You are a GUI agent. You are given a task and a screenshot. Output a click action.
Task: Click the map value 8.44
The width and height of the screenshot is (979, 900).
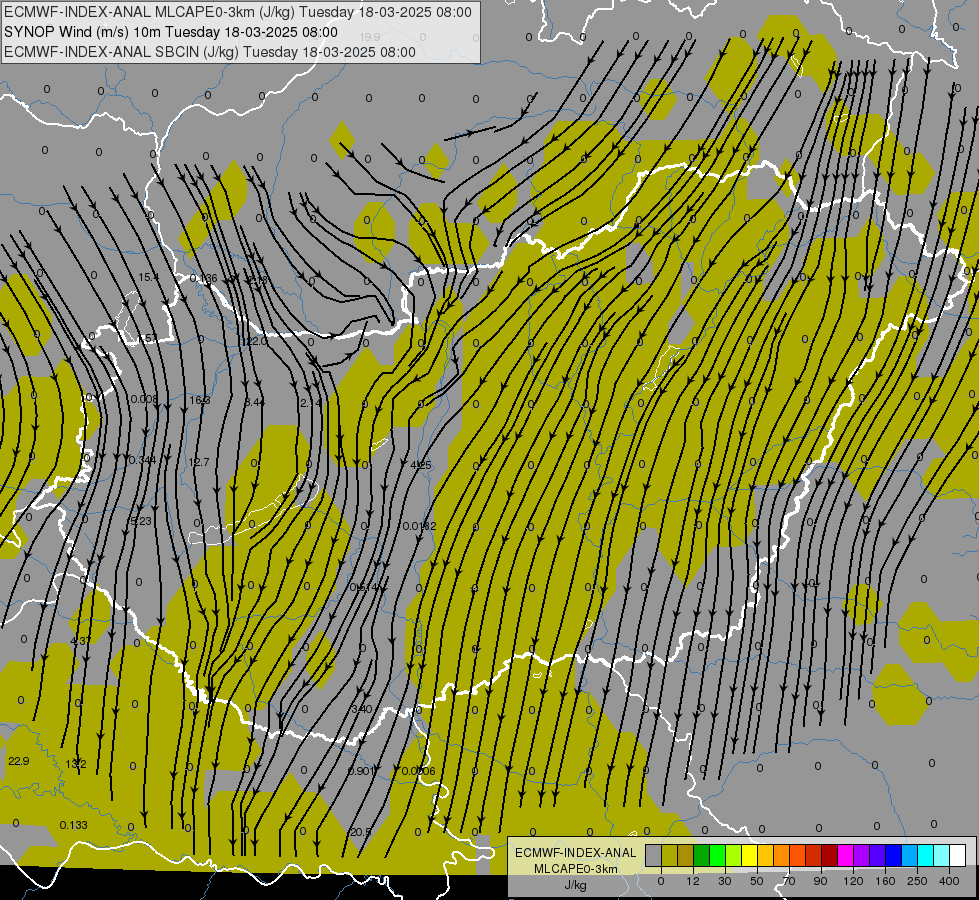(255, 402)
